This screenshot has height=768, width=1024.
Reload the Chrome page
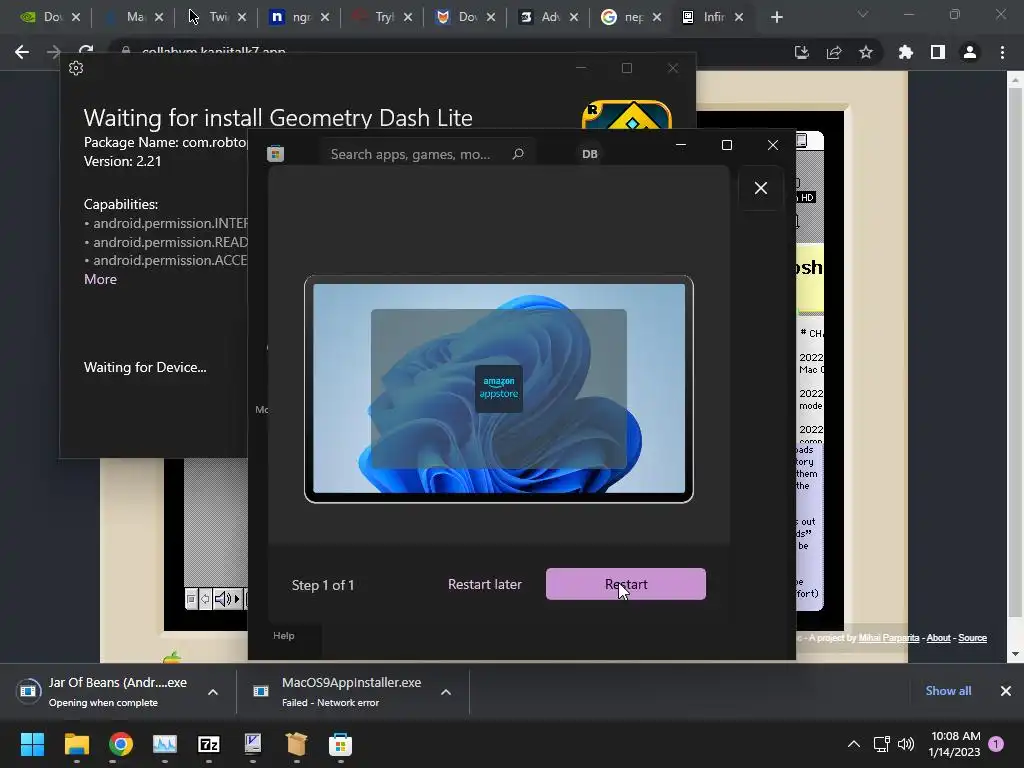pos(86,50)
